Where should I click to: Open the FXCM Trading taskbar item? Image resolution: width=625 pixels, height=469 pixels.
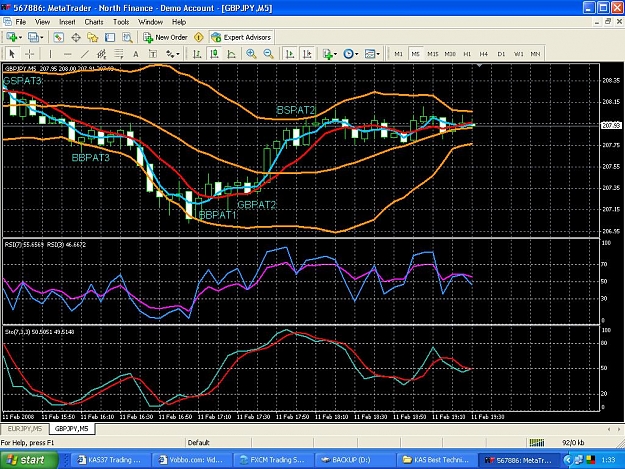point(273,460)
